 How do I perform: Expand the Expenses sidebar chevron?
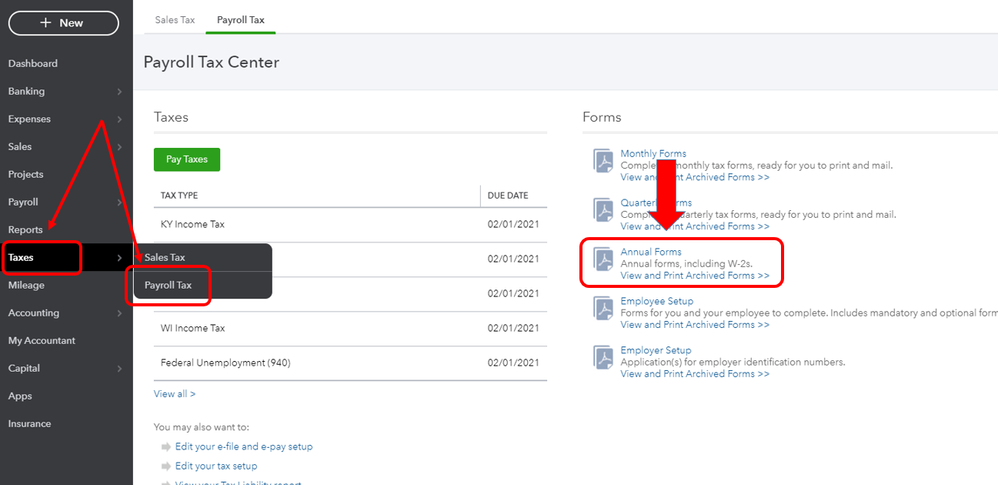point(119,120)
